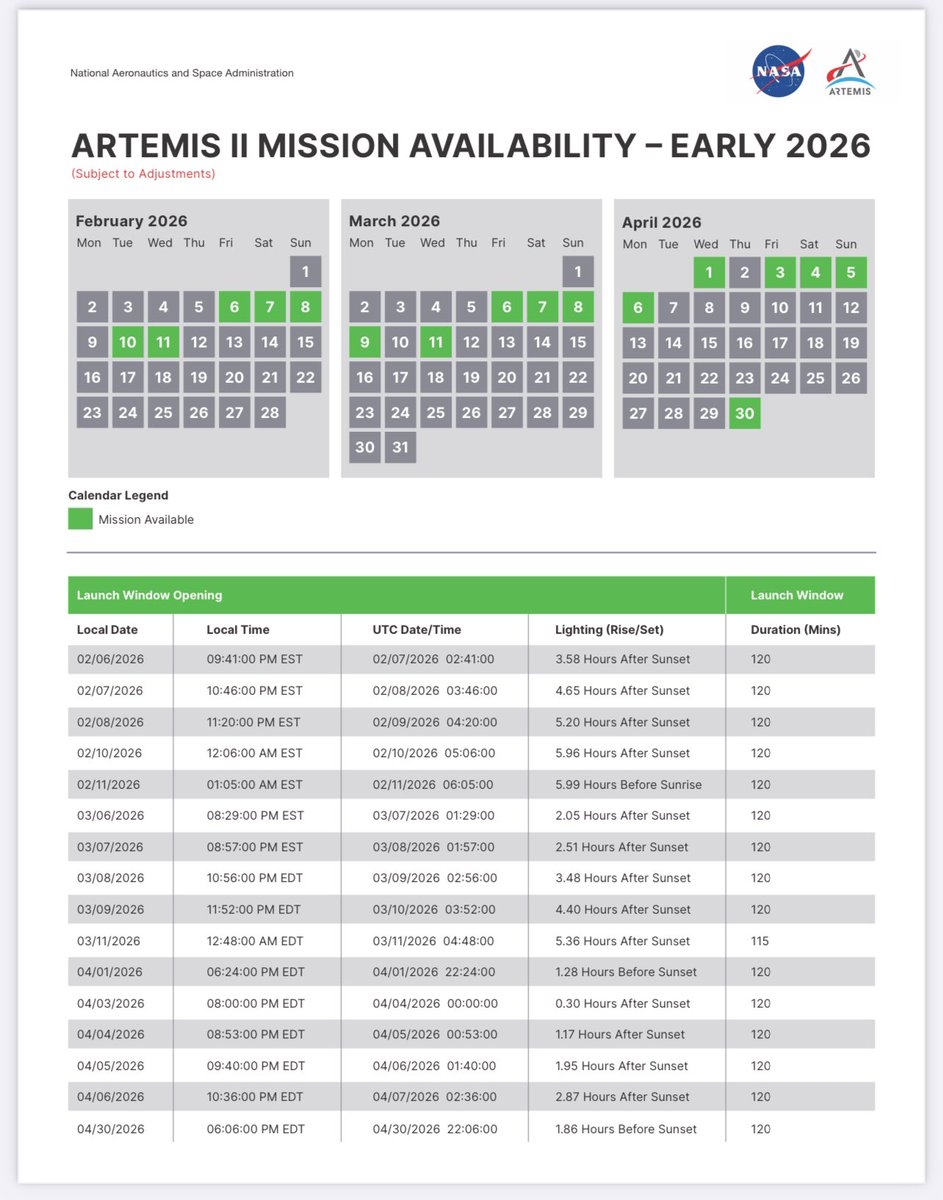Click April 1 on the April calendar
This screenshot has width=943, height=1200.
pos(708,273)
